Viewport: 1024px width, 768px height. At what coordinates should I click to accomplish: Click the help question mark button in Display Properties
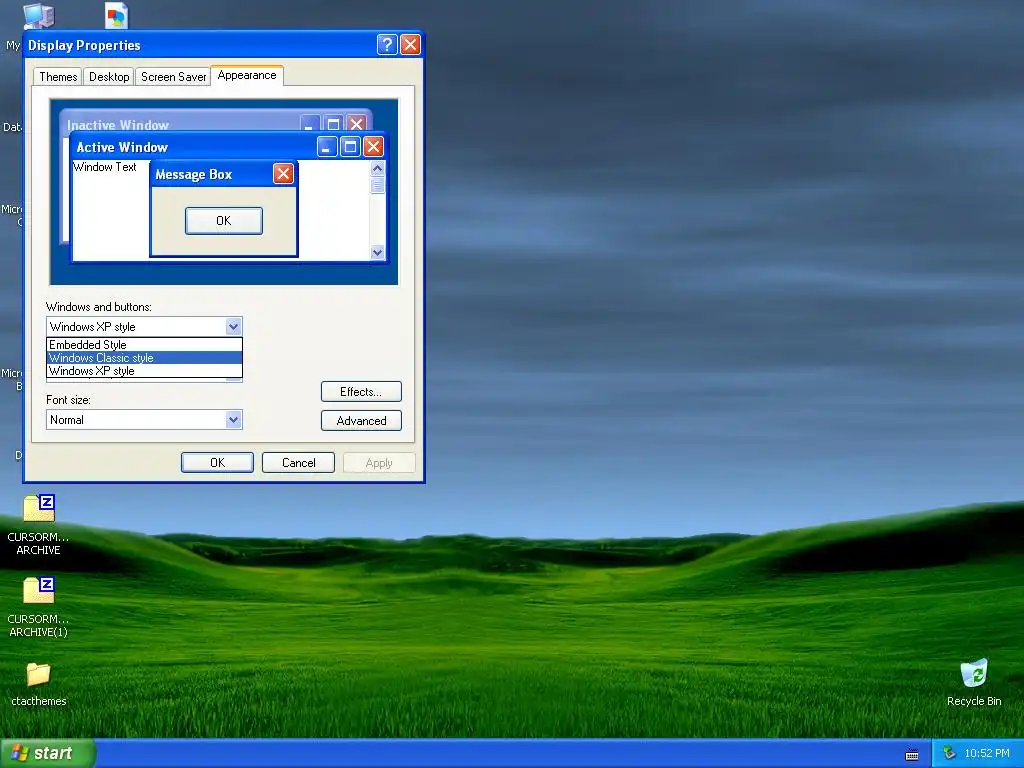(x=387, y=44)
